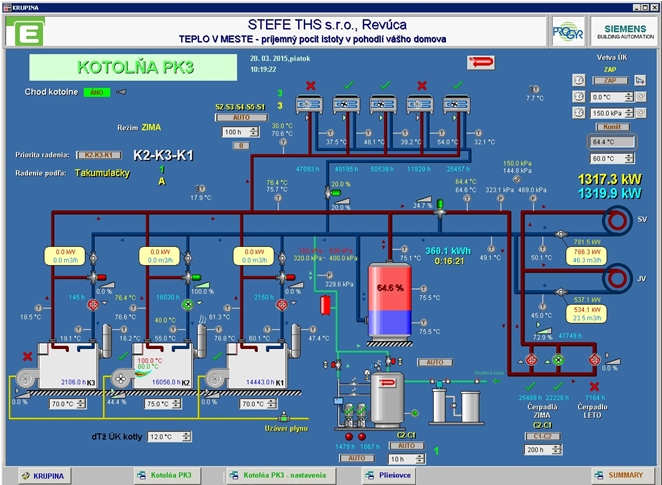Click the ZIMA pump with 25488 h
Screen dimensions: 662x485
[531, 360]
